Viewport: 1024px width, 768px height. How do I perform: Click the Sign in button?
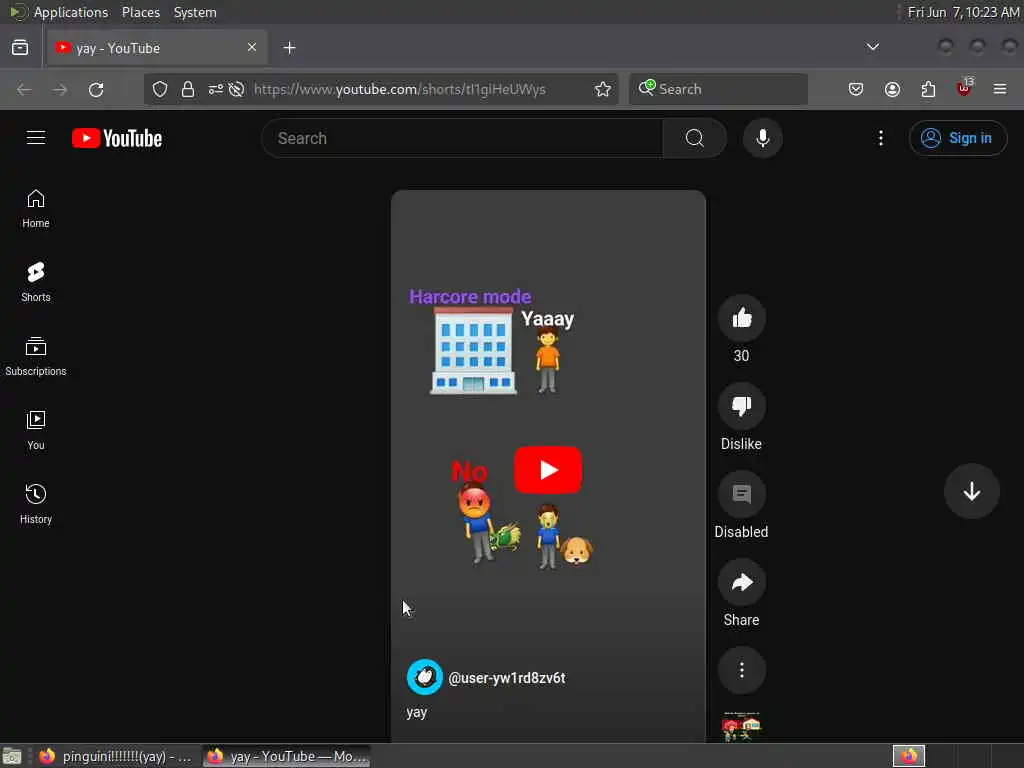(x=957, y=138)
